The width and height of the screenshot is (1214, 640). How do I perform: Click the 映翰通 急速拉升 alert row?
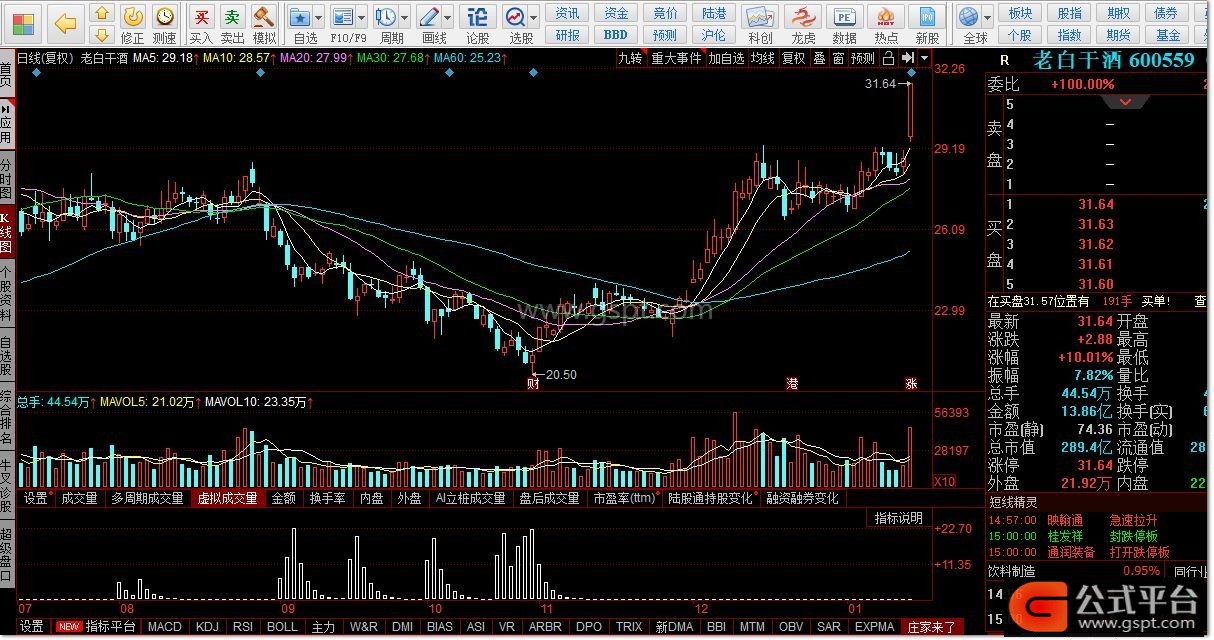(x=1097, y=520)
